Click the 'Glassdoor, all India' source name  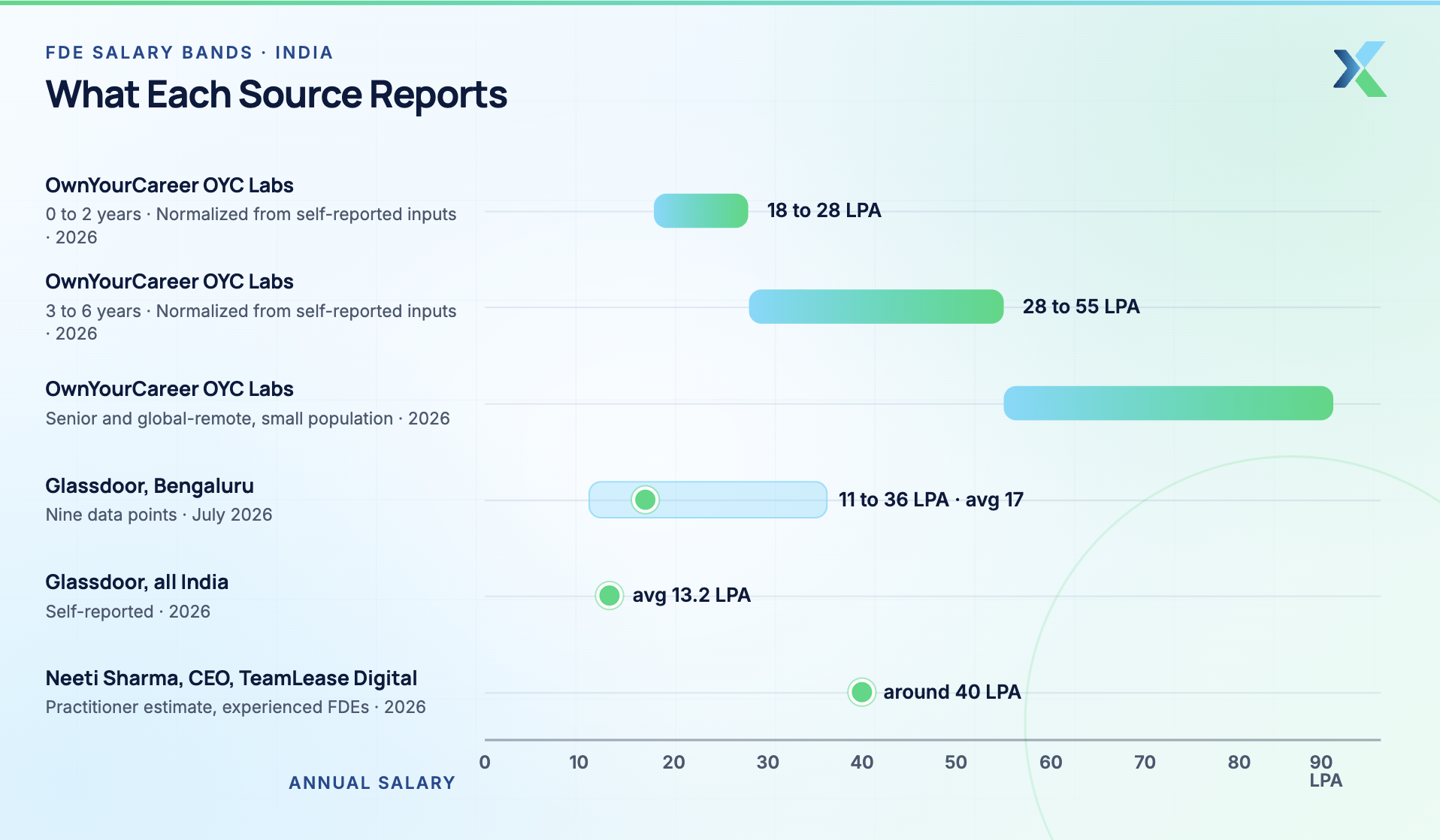(x=137, y=582)
